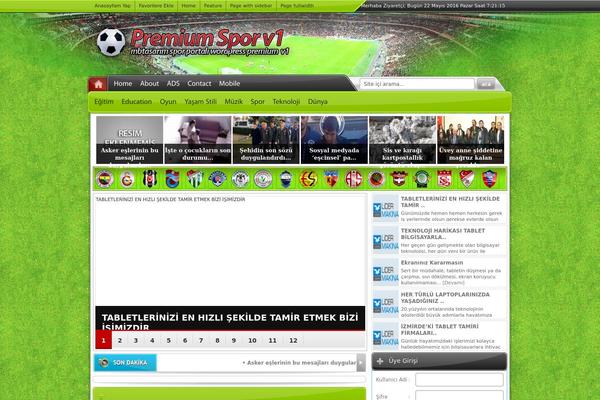The height and width of the screenshot is (400, 600).
Task: Click the Premium Spor v1 title
Action: click(207, 38)
